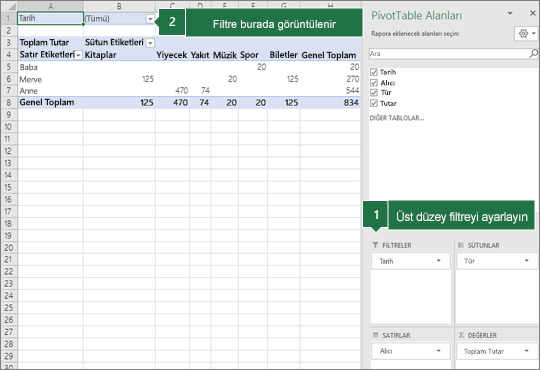Image resolution: width=540 pixels, height=370 pixels.
Task: Close the PivotTable Alanları pane
Action: [x=532, y=13]
